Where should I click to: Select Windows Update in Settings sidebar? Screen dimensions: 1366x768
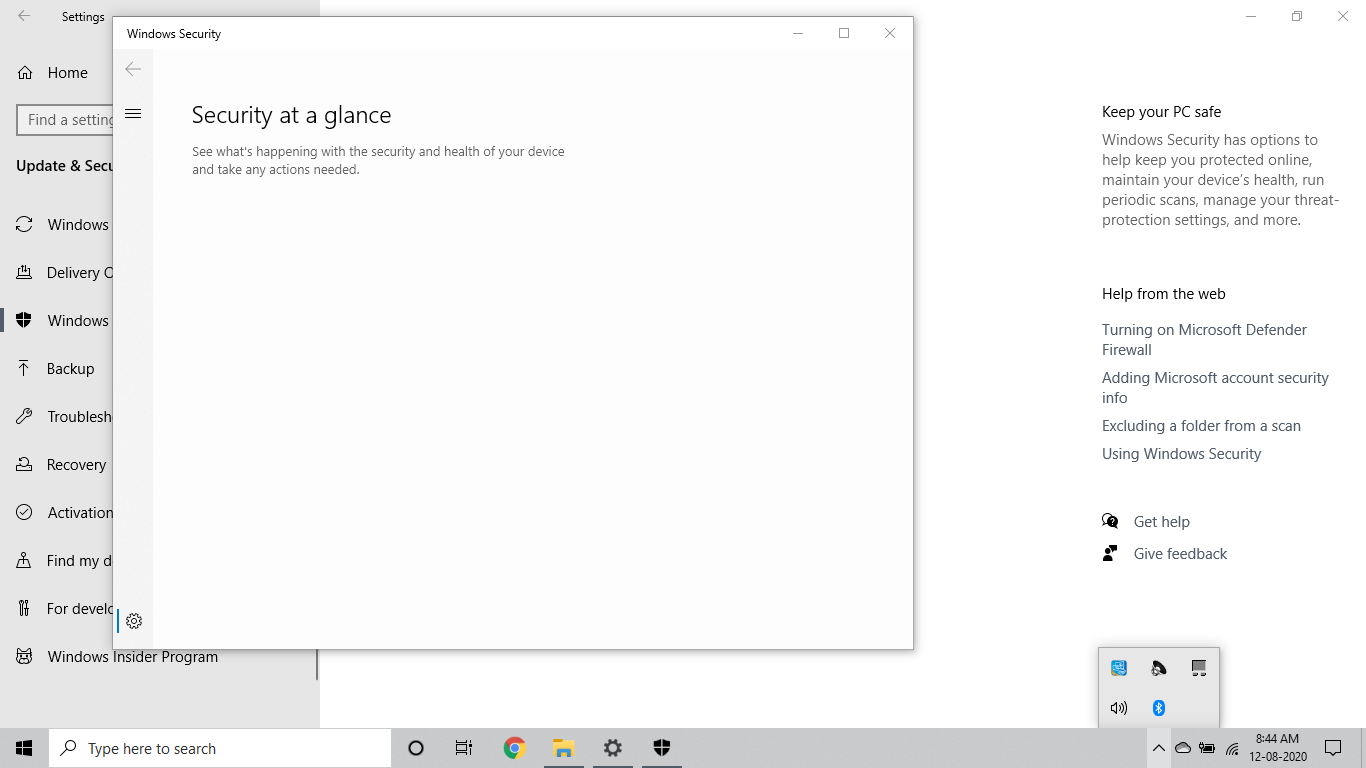56,225
